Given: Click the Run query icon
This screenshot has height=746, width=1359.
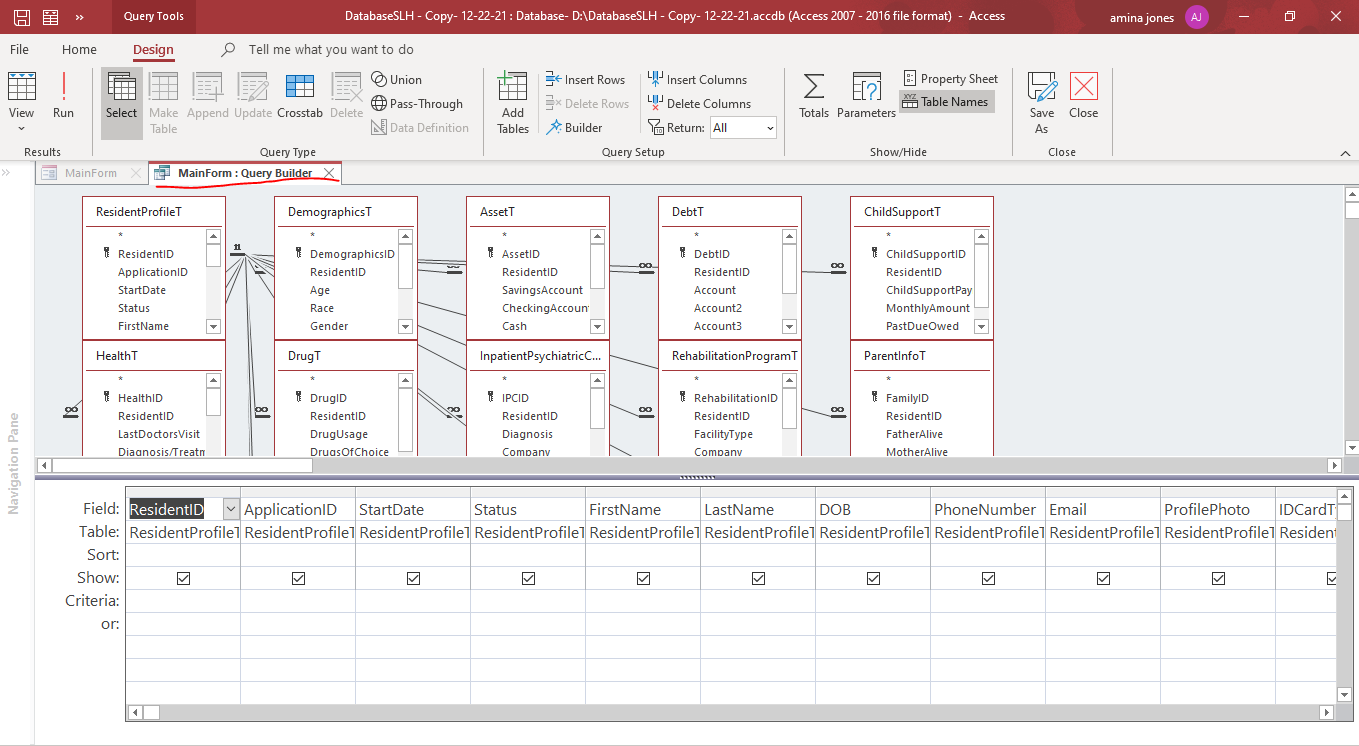Looking at the screenshot, I should (x=63, y=88).
